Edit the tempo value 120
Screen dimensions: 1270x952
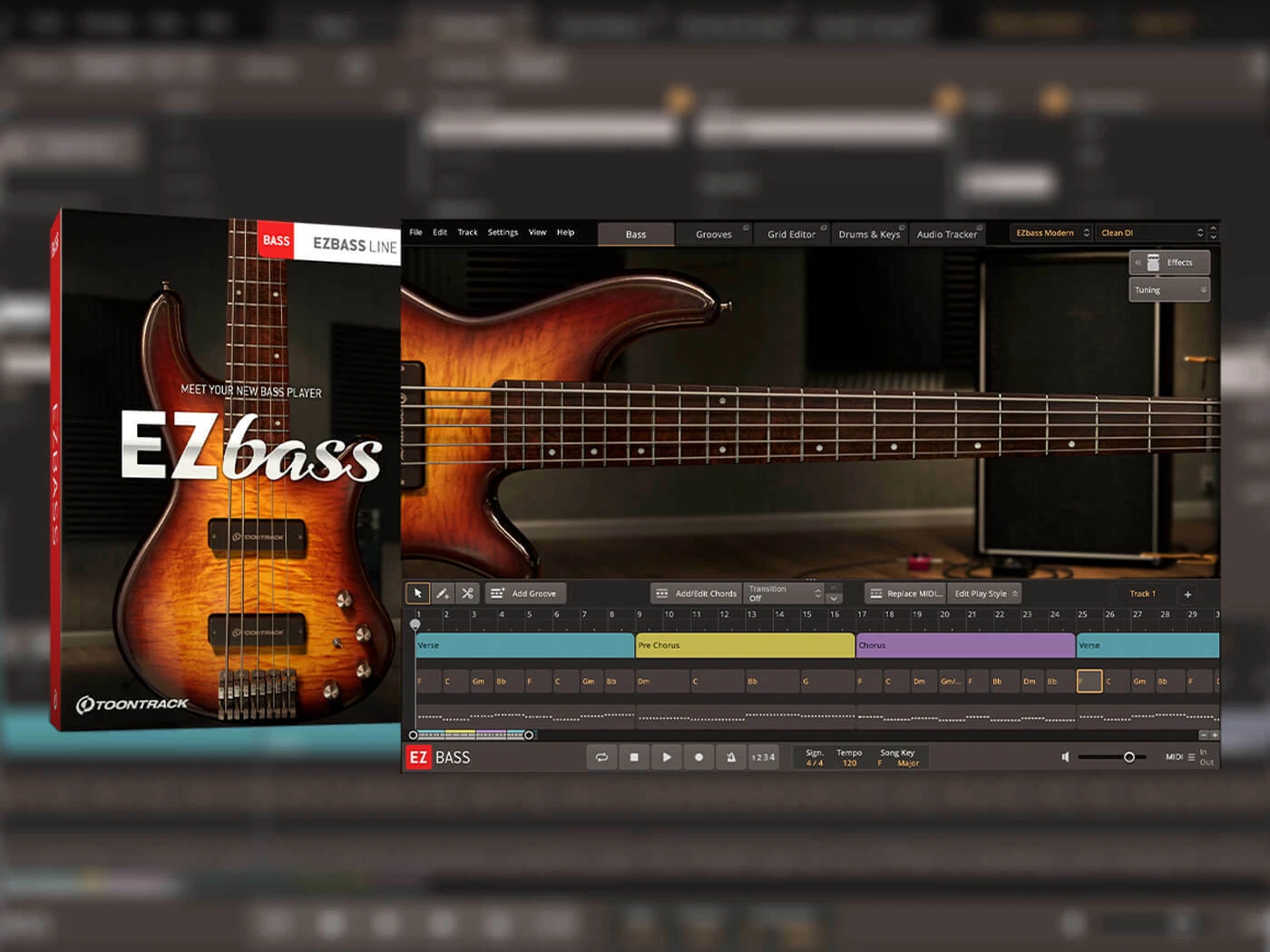pyautogui.click(x=849, y=763)
